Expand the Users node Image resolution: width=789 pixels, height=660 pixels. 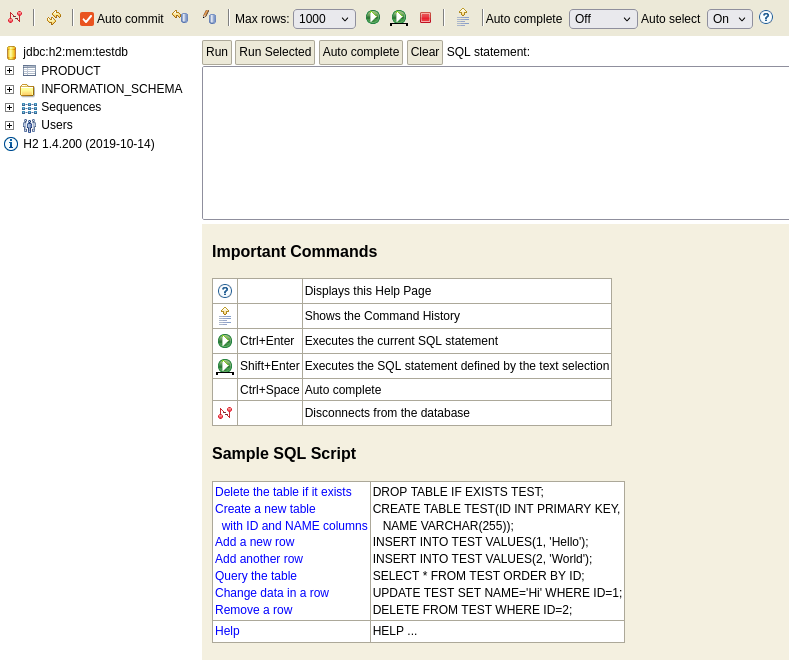coord(10,125)
